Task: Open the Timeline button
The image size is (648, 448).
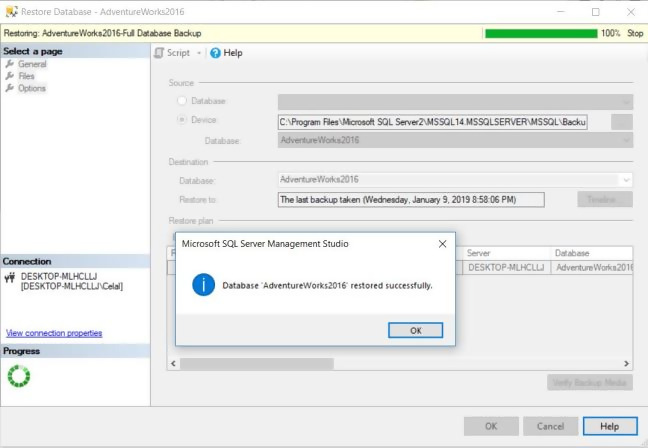Action: 605,200
